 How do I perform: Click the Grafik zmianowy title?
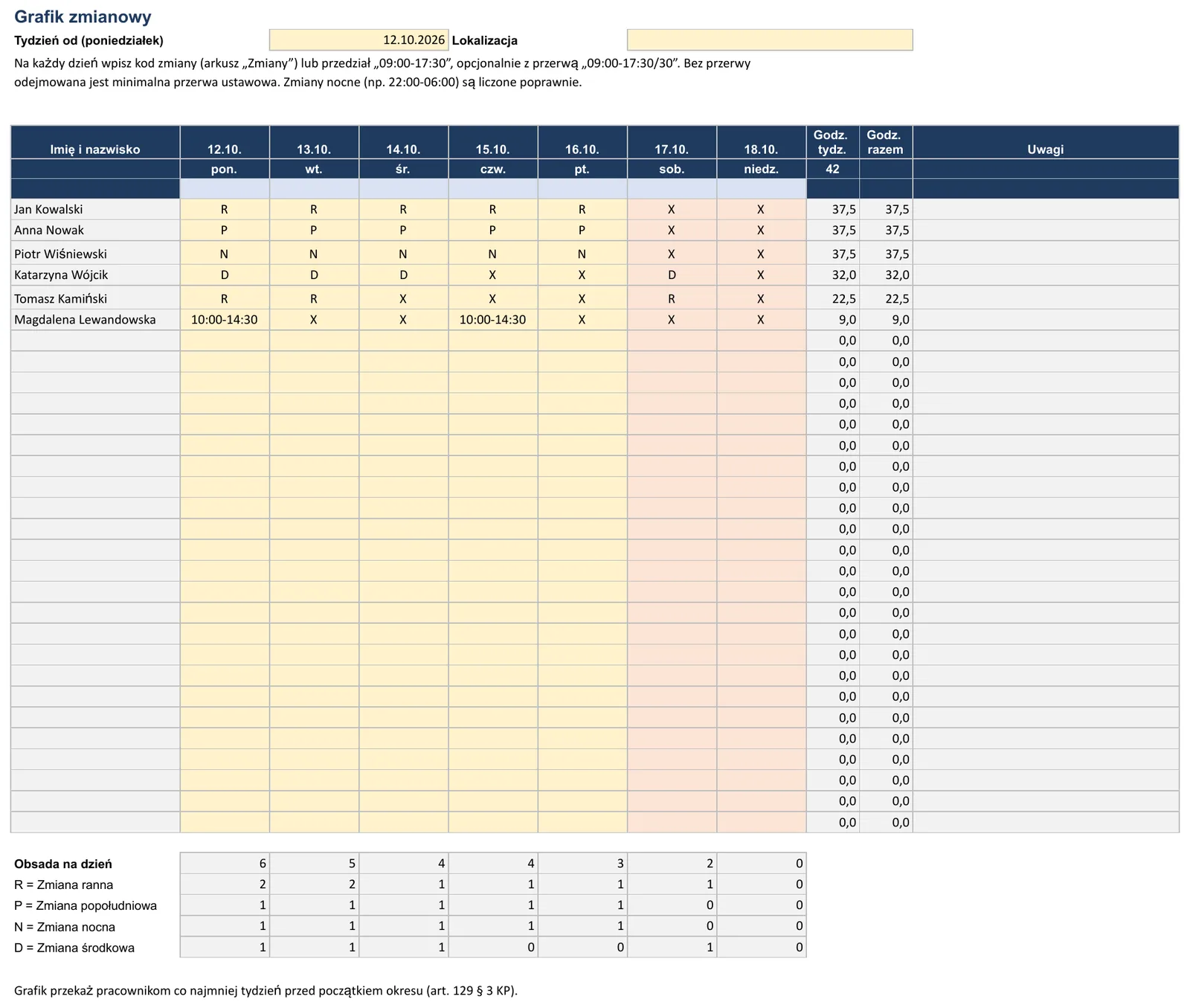[83, 16]
